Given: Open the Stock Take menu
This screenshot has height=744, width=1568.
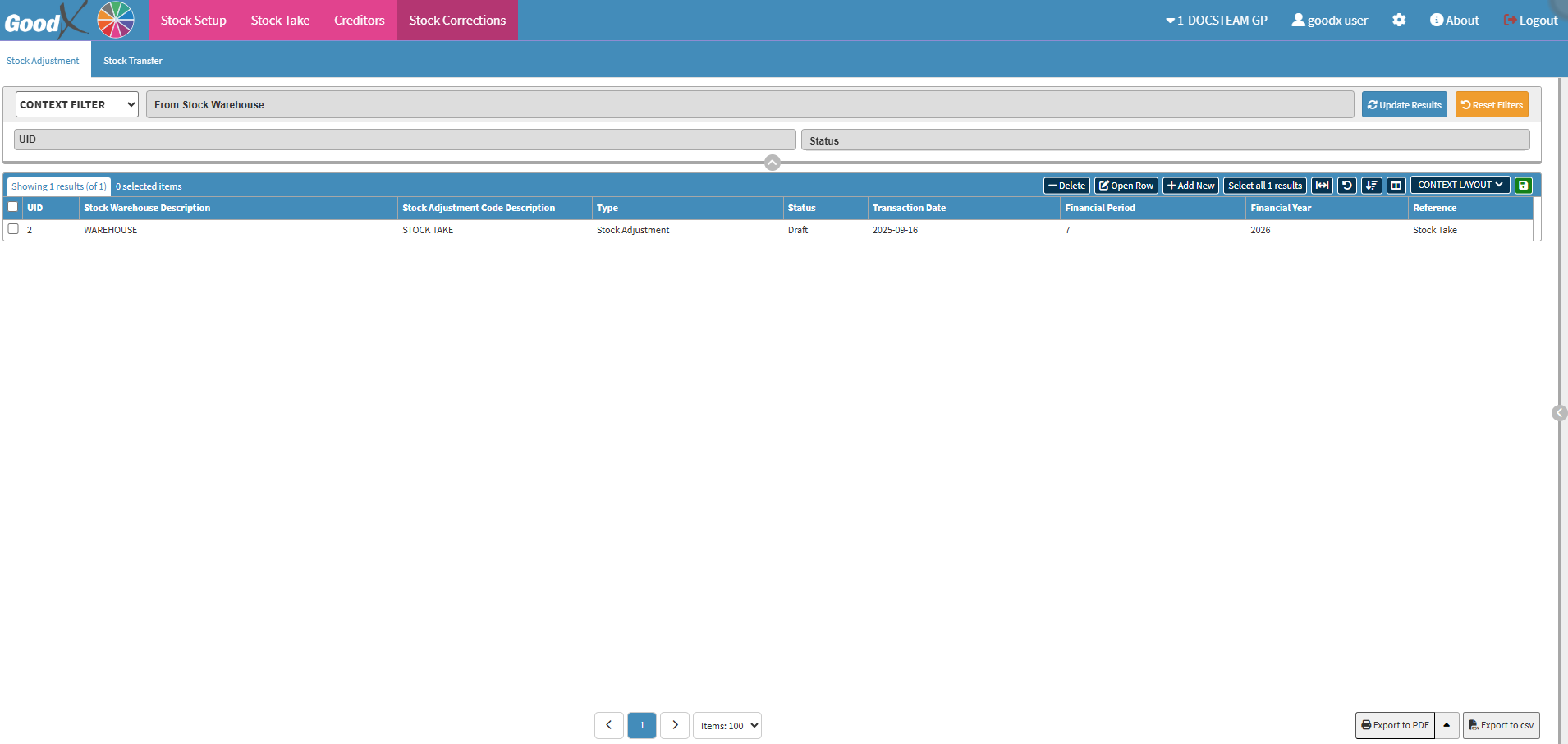Looking at the screenshot, I should click(280, 21).
